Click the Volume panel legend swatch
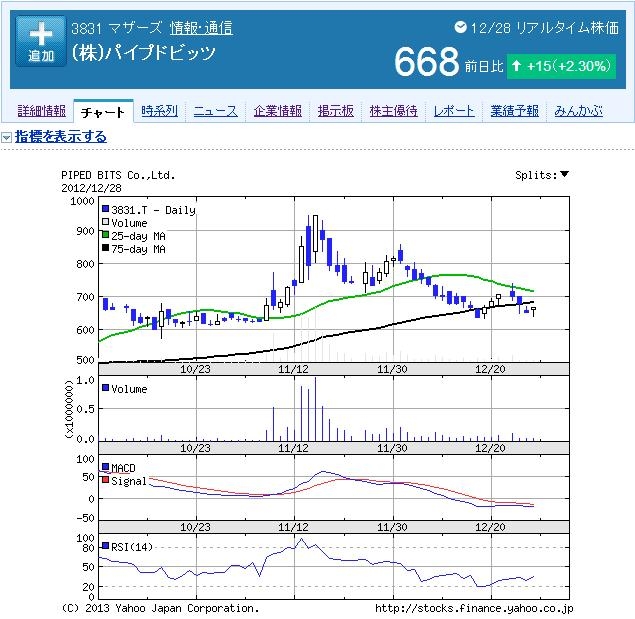Screen dimensions: 635x619 [x=105, y=388]
